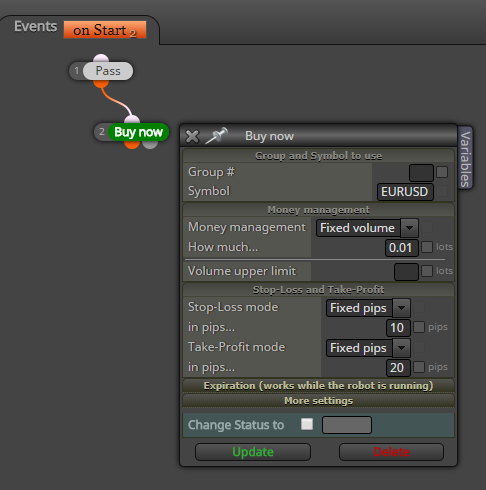486x490 pixels.
Task: Click the Volume upper limit field
Action: [406, 272]
